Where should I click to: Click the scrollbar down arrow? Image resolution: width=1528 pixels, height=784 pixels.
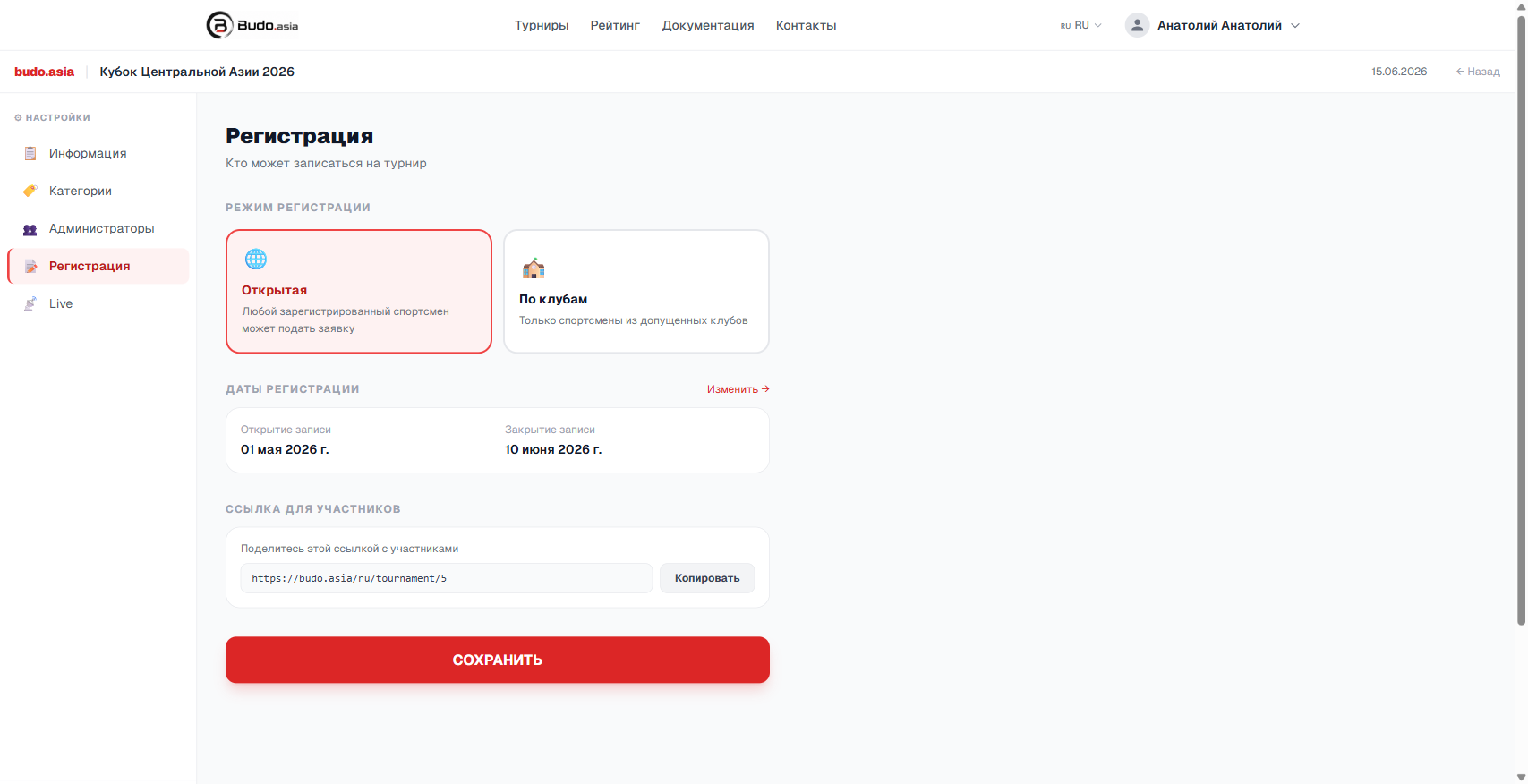pyautogui.click(x=1521, y=778)
